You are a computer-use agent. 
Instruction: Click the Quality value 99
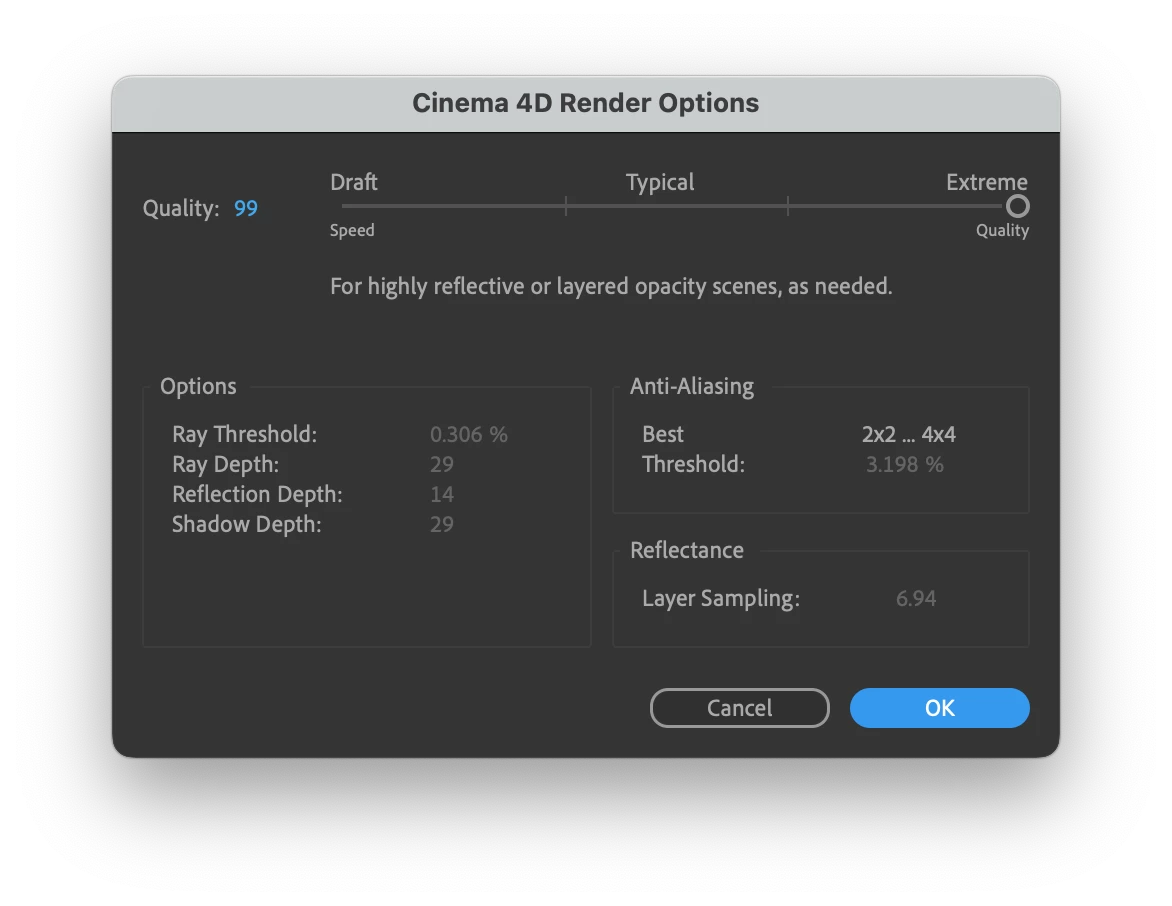click(x=246, y=208)
